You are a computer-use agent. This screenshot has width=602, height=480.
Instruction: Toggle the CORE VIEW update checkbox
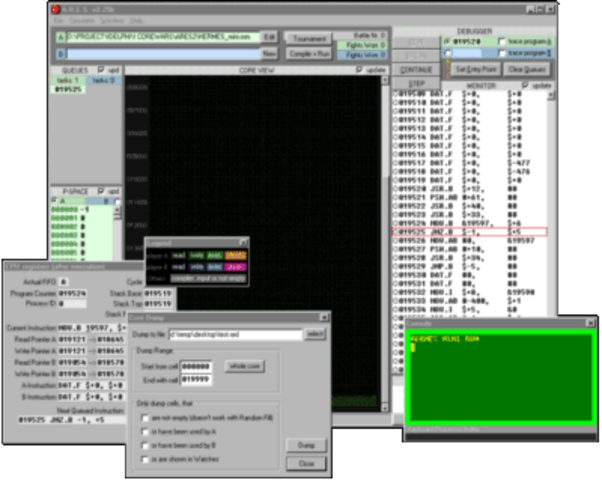click(x=359, y=70)
